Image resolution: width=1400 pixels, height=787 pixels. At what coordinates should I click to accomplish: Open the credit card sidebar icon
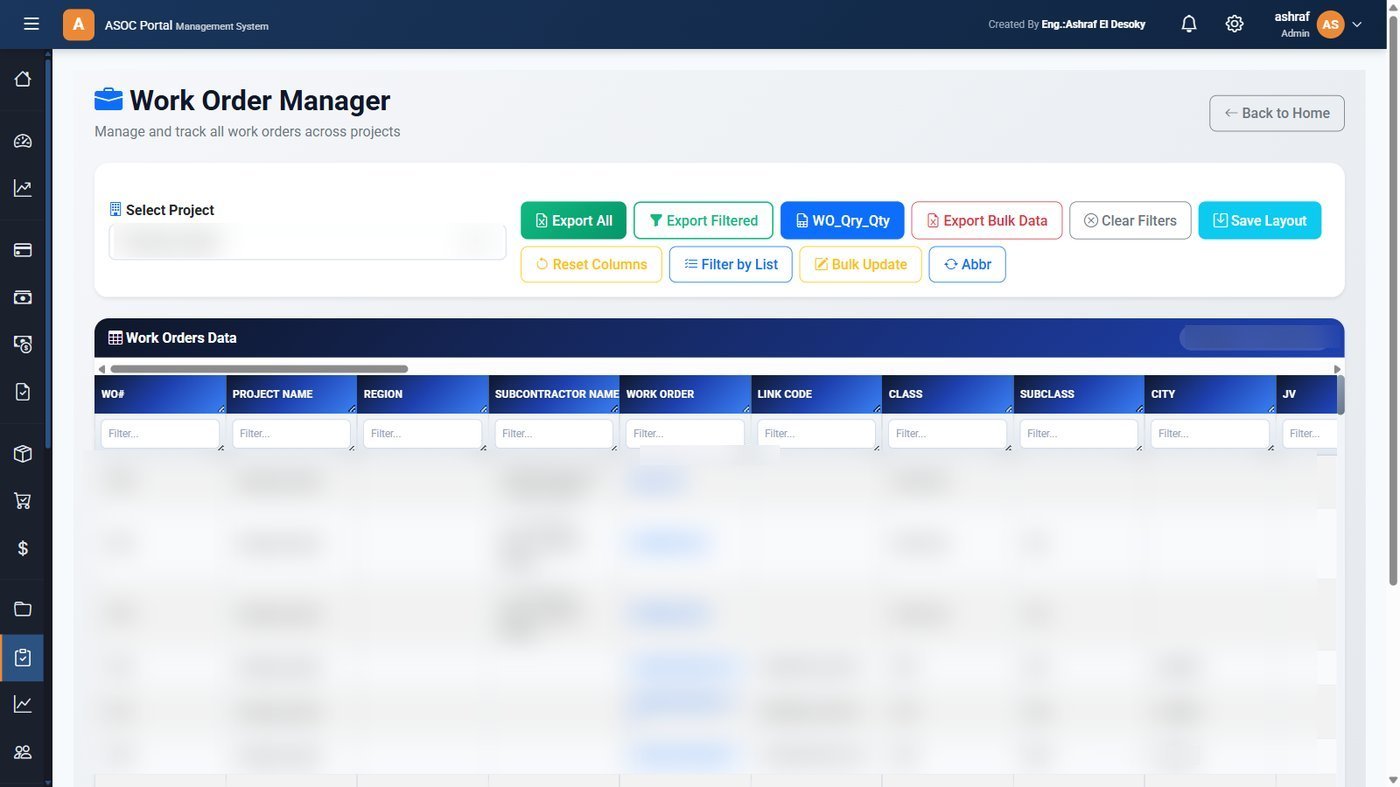coord(23,250)
